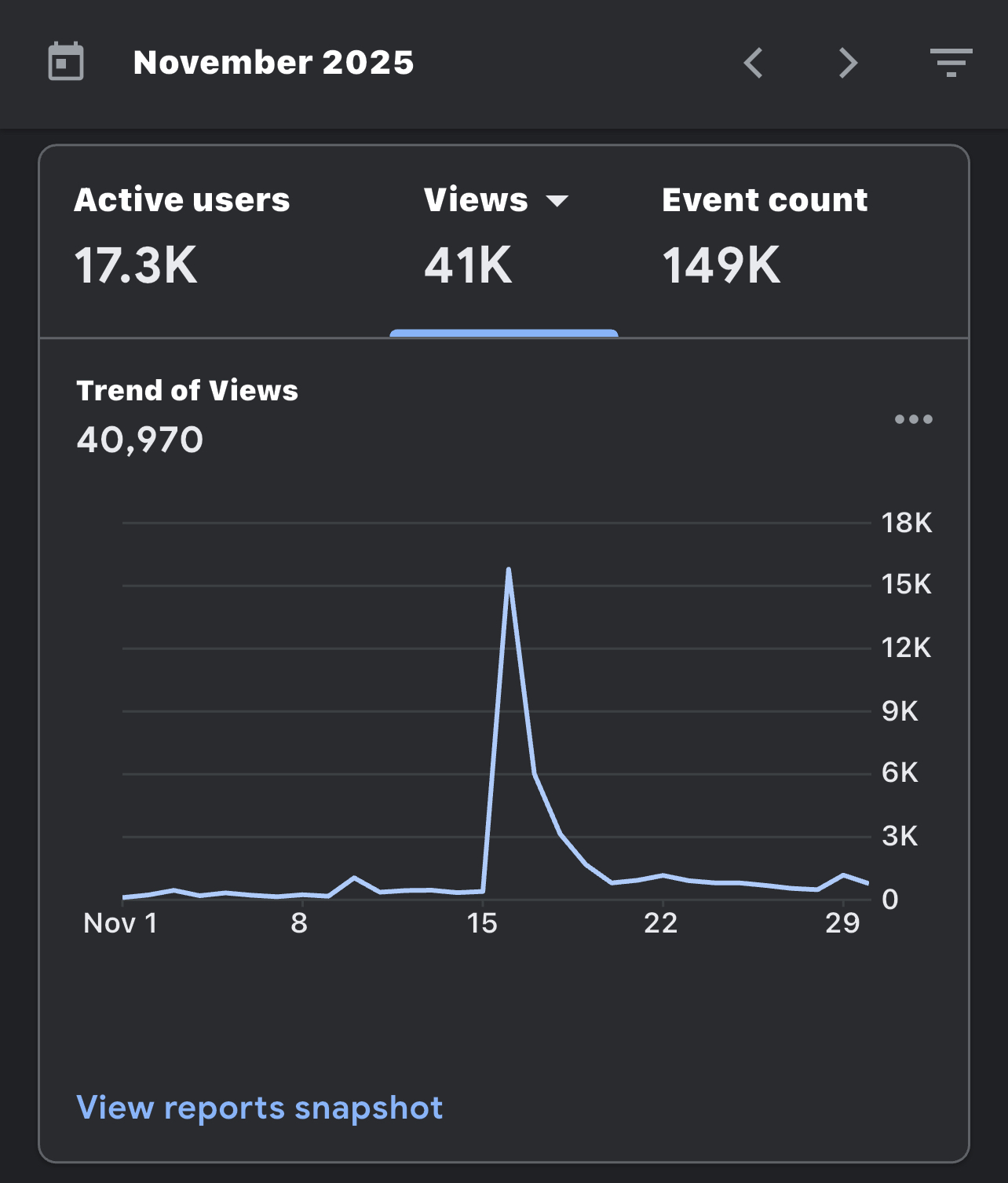Click the 29 date axis label

tap(842, 923)
